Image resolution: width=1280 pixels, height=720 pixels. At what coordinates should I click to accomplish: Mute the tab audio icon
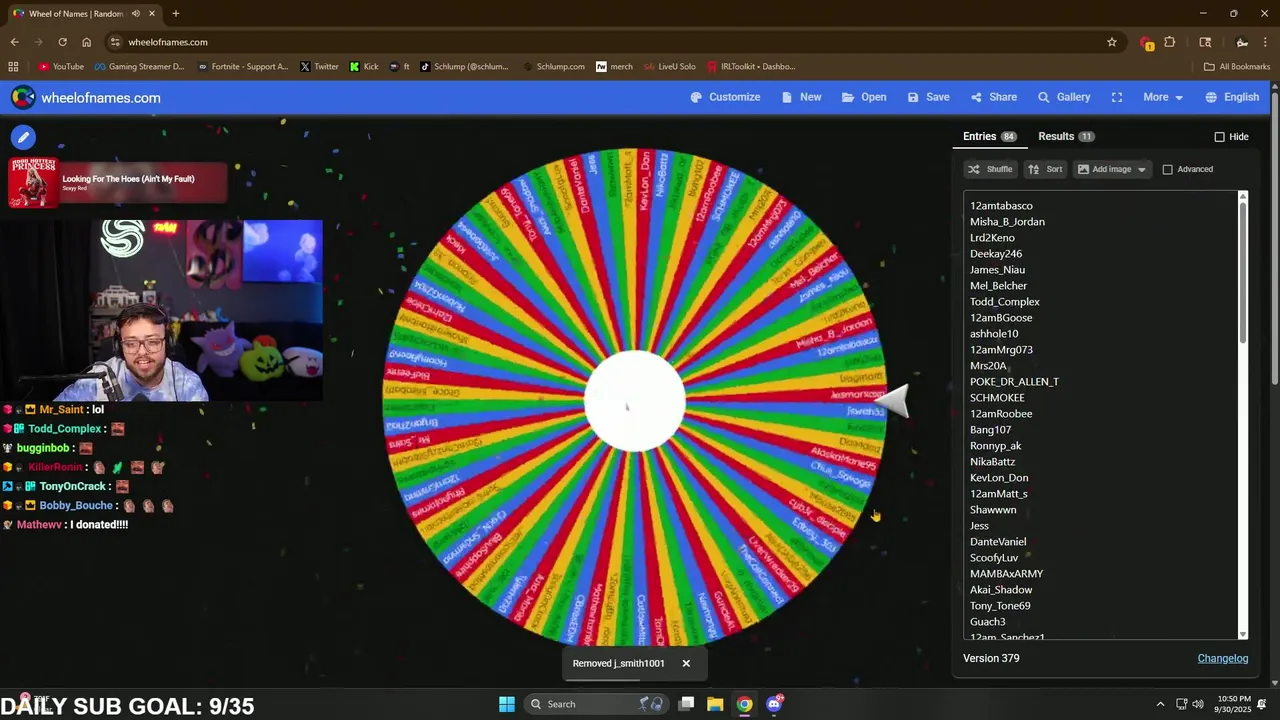point(135,13)
